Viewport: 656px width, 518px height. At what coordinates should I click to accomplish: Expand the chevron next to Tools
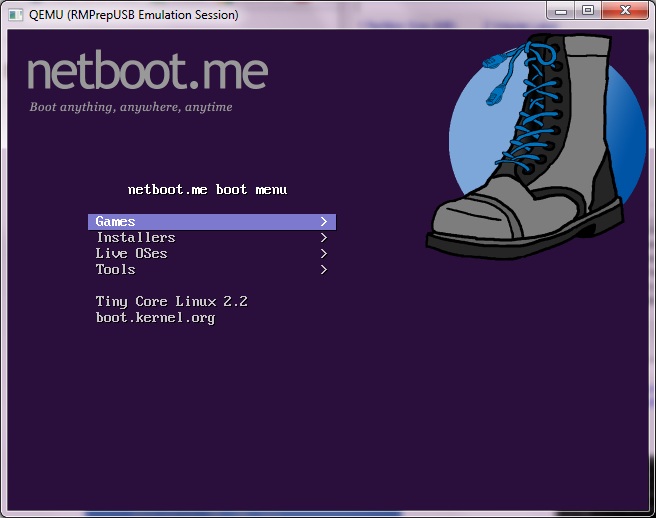[x=323, y=269]
